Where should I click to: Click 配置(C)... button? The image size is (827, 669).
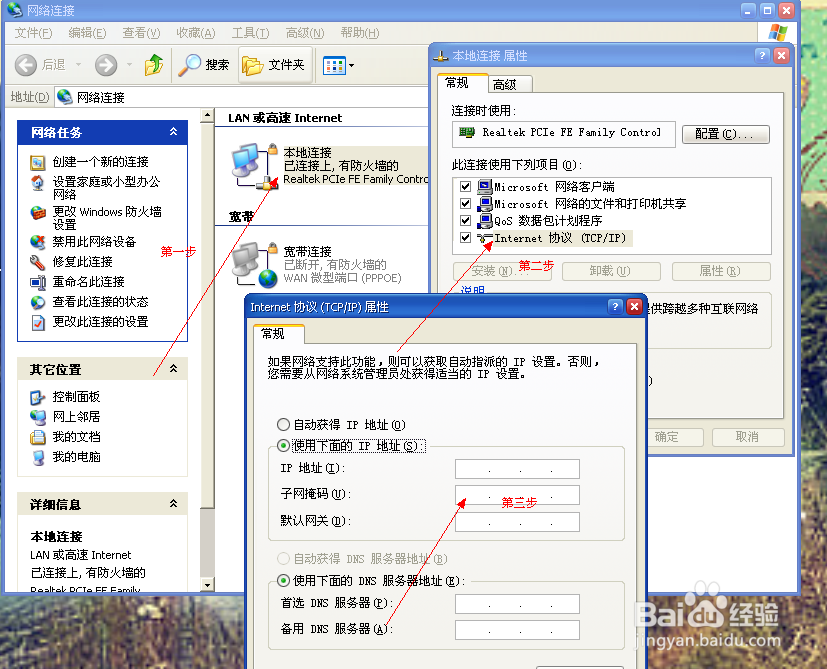coord(725,134)
